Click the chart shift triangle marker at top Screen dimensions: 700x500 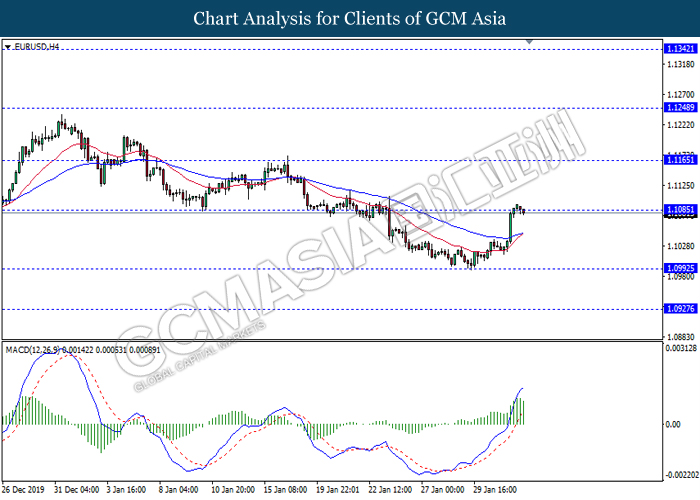pos(529,42)
